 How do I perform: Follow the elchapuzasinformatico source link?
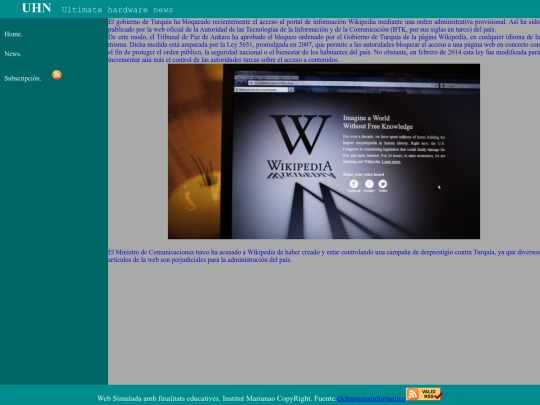coord(371,398)
